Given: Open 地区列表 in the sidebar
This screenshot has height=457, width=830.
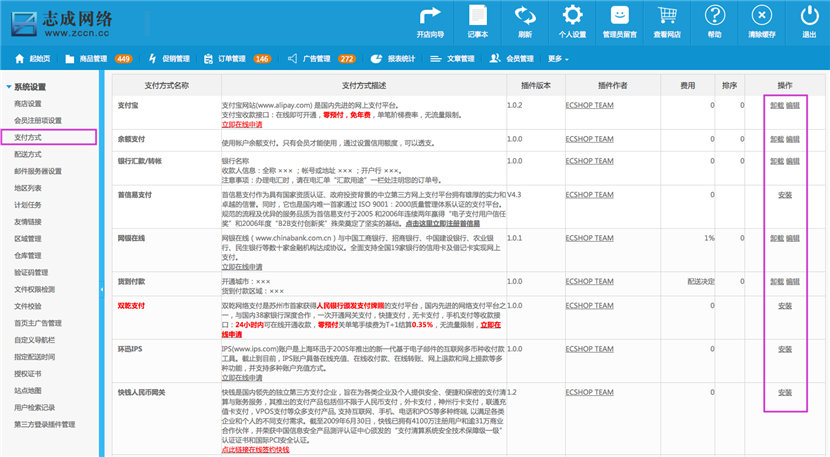Looking at the screenshot, I should 28,188.
